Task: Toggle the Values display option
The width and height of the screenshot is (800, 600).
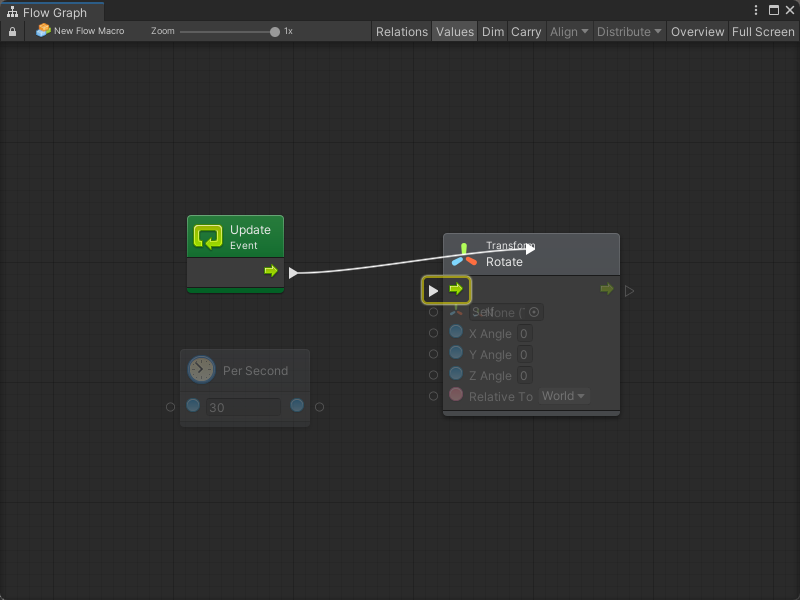Action: (x=455, y=32)
